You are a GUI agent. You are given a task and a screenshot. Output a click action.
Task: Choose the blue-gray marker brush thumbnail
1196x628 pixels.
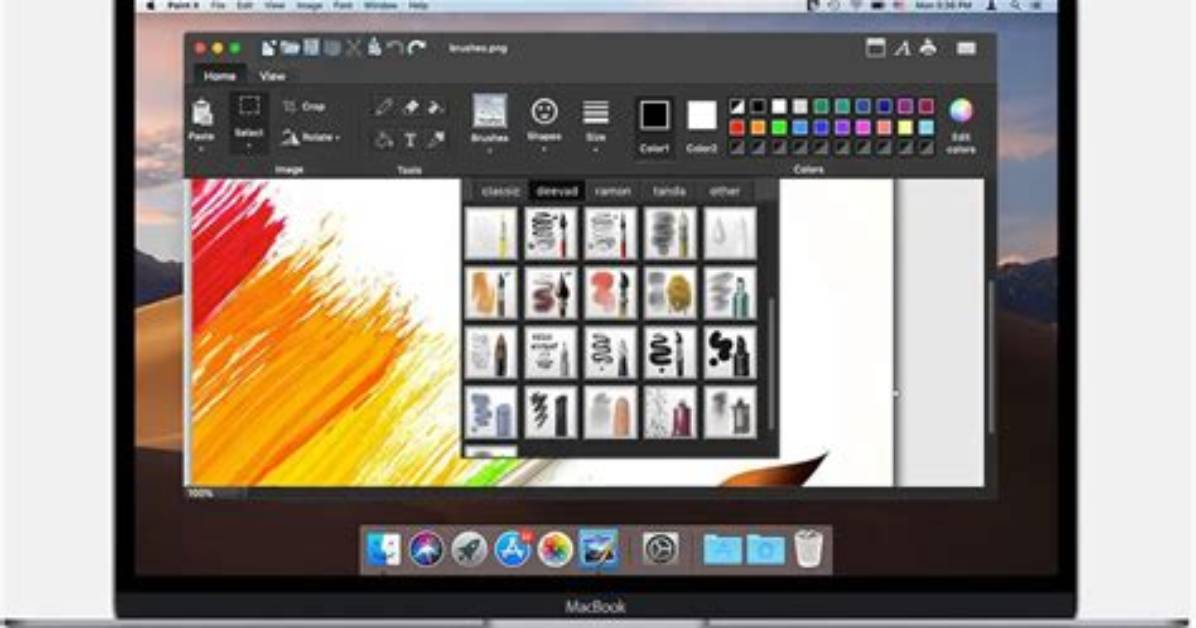490,412
